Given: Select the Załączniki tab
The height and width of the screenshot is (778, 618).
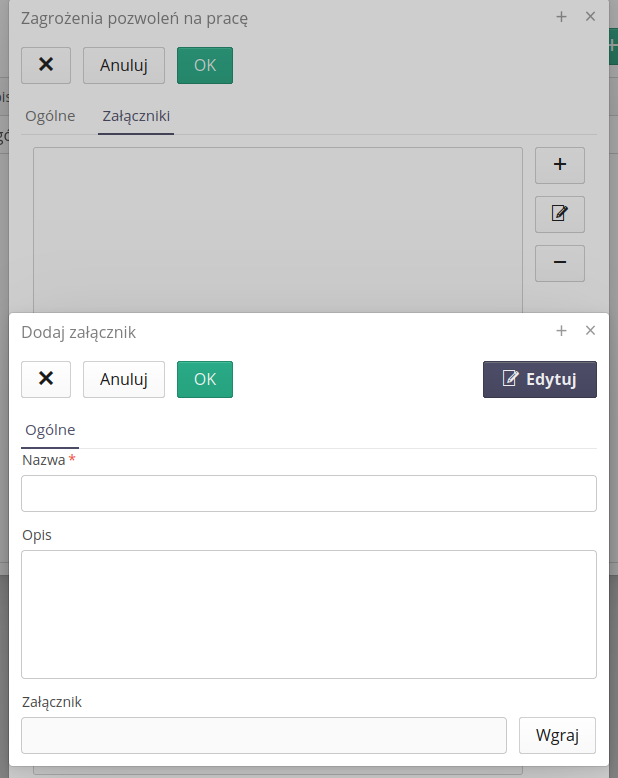Looking at the screenshot, I should tap(136, 116).
